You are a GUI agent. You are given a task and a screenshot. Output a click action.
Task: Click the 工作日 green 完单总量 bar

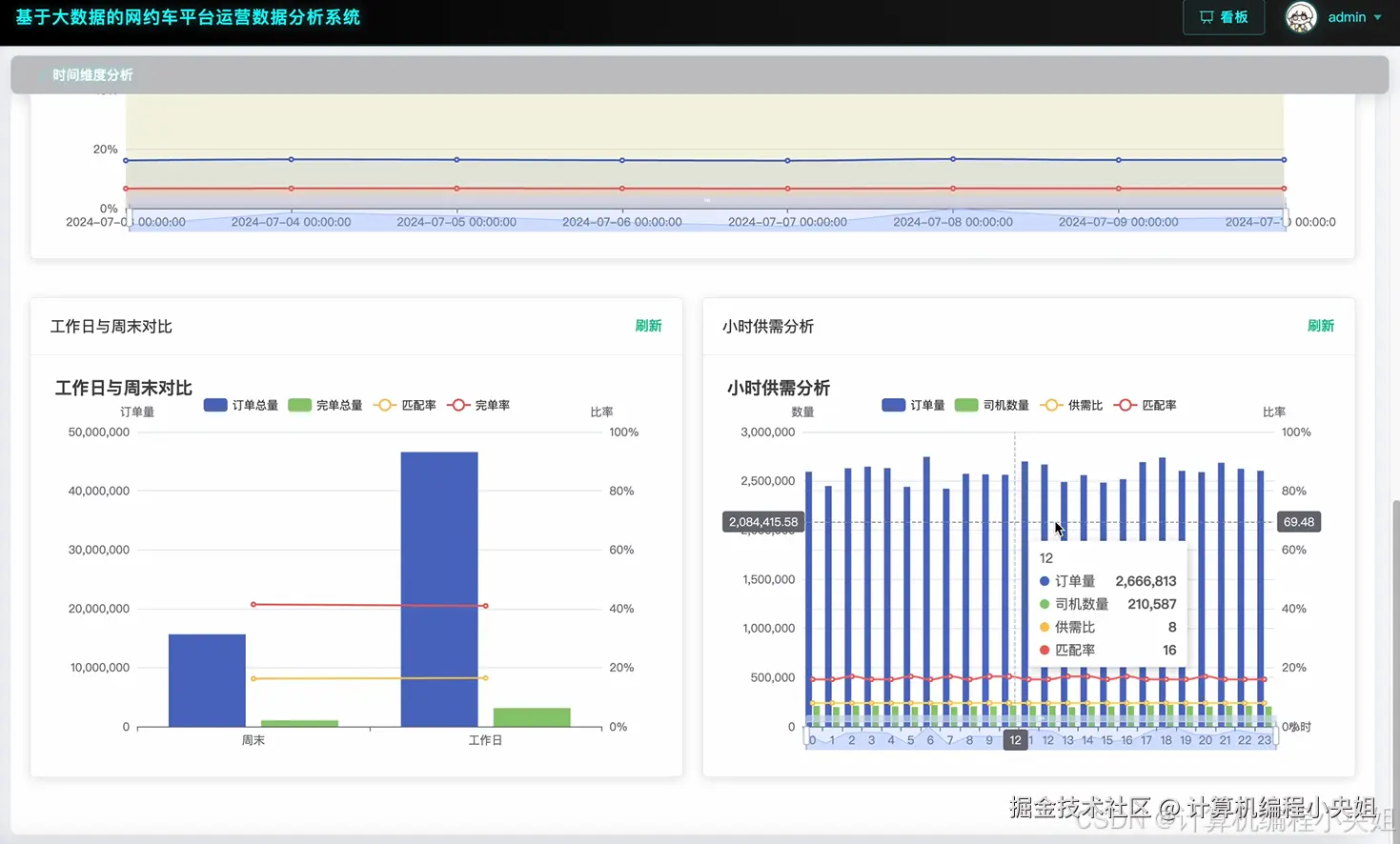click(x=532, y=717)
